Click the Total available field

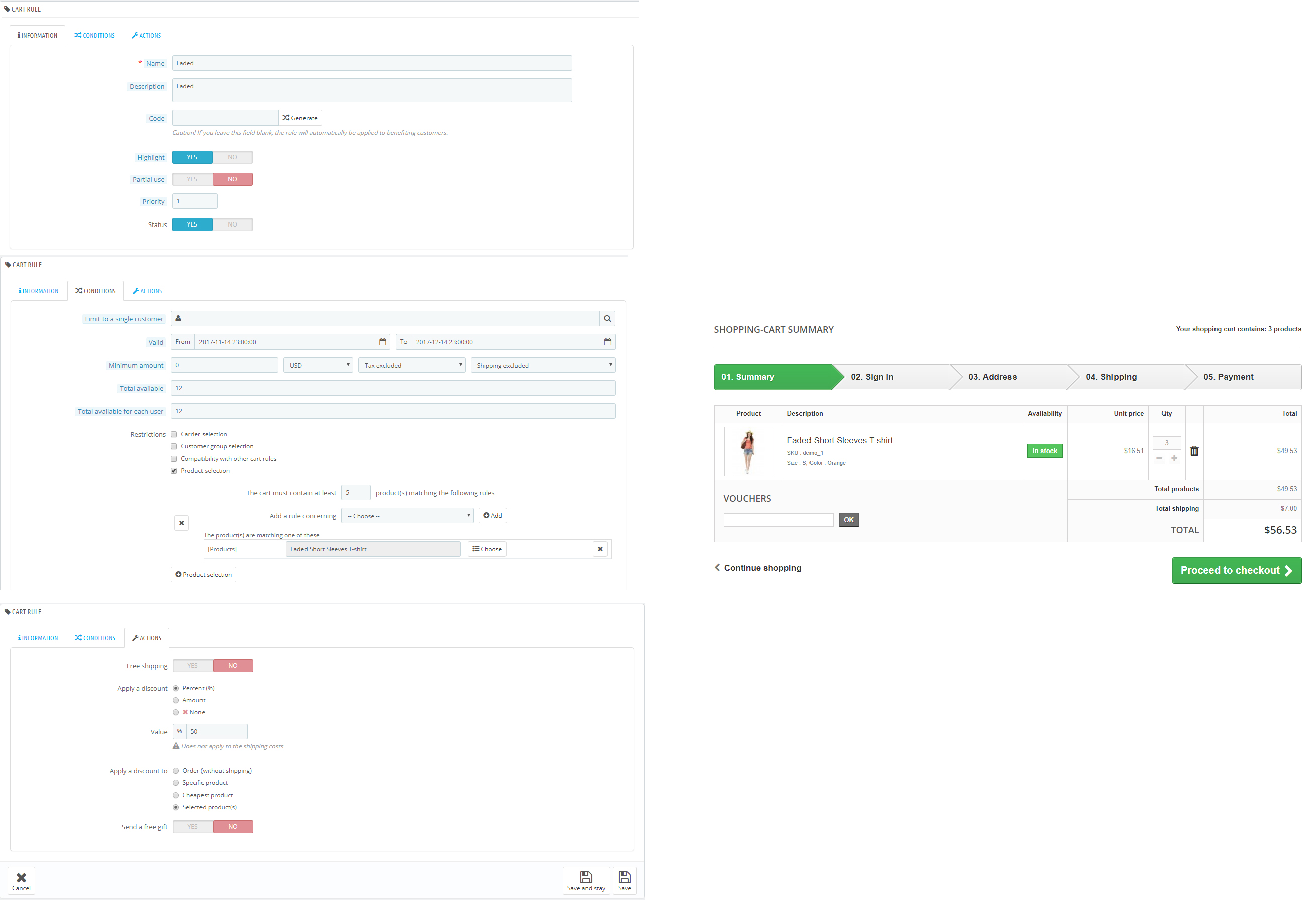point(393,388)
